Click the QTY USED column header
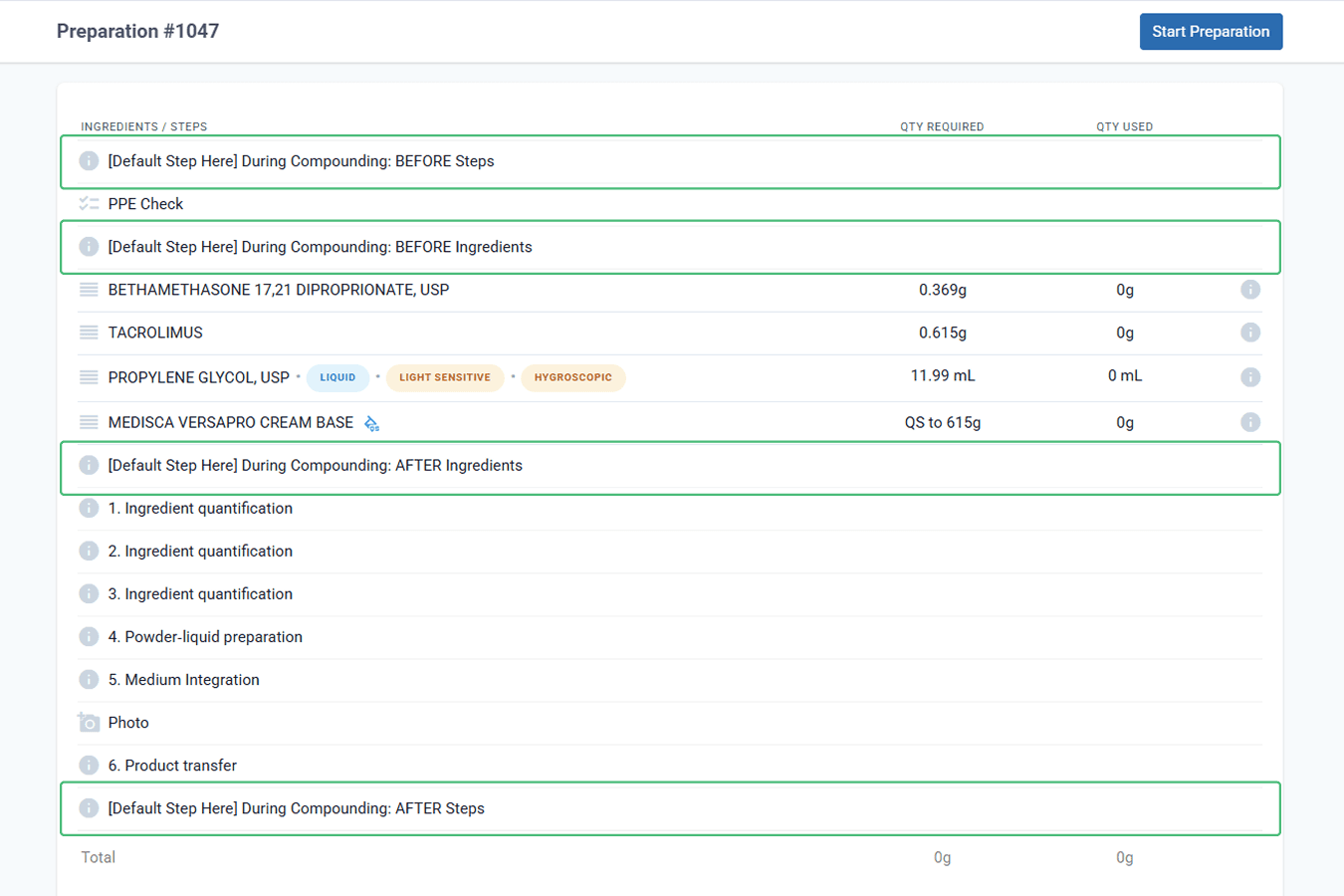Screen dimensions: 1344x896 coord(1125,126)
